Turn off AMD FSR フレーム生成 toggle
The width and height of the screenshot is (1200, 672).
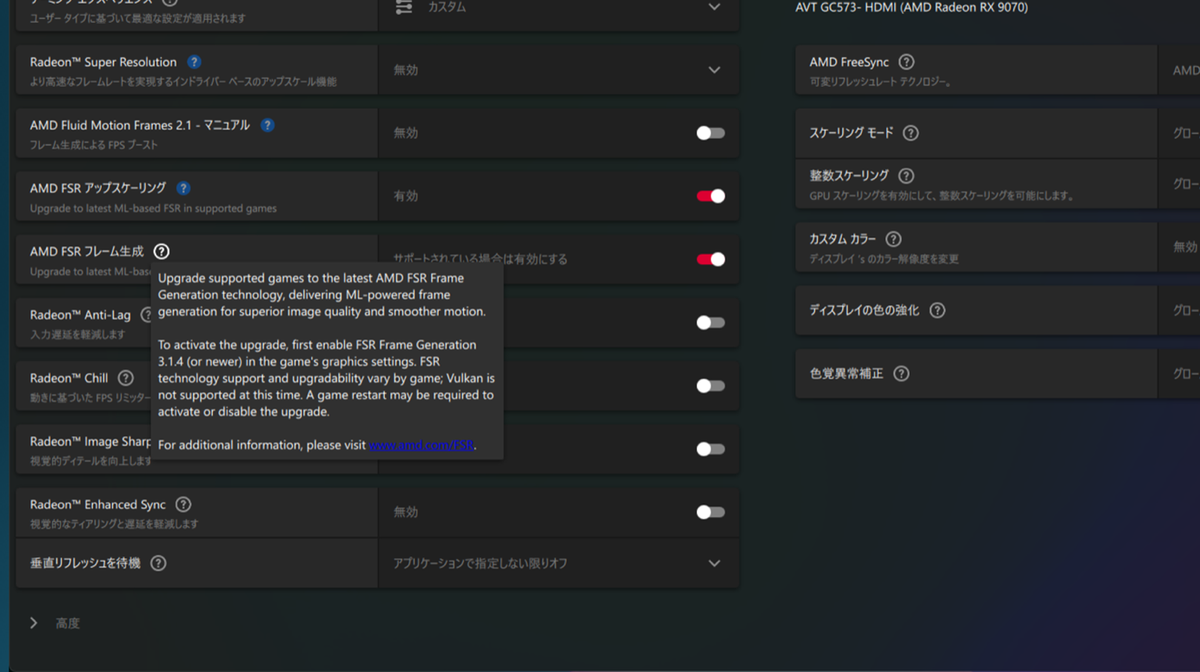[710, 259]
